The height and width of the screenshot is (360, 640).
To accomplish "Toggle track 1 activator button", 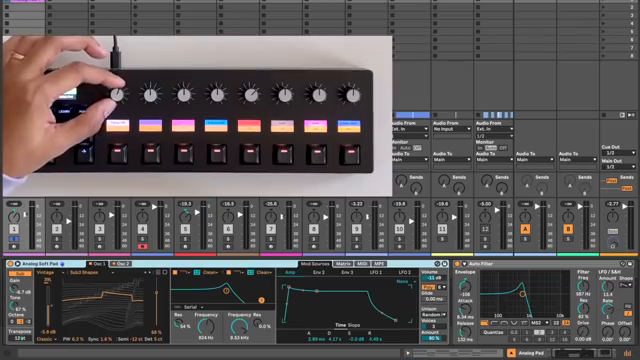I will point(14,229).
